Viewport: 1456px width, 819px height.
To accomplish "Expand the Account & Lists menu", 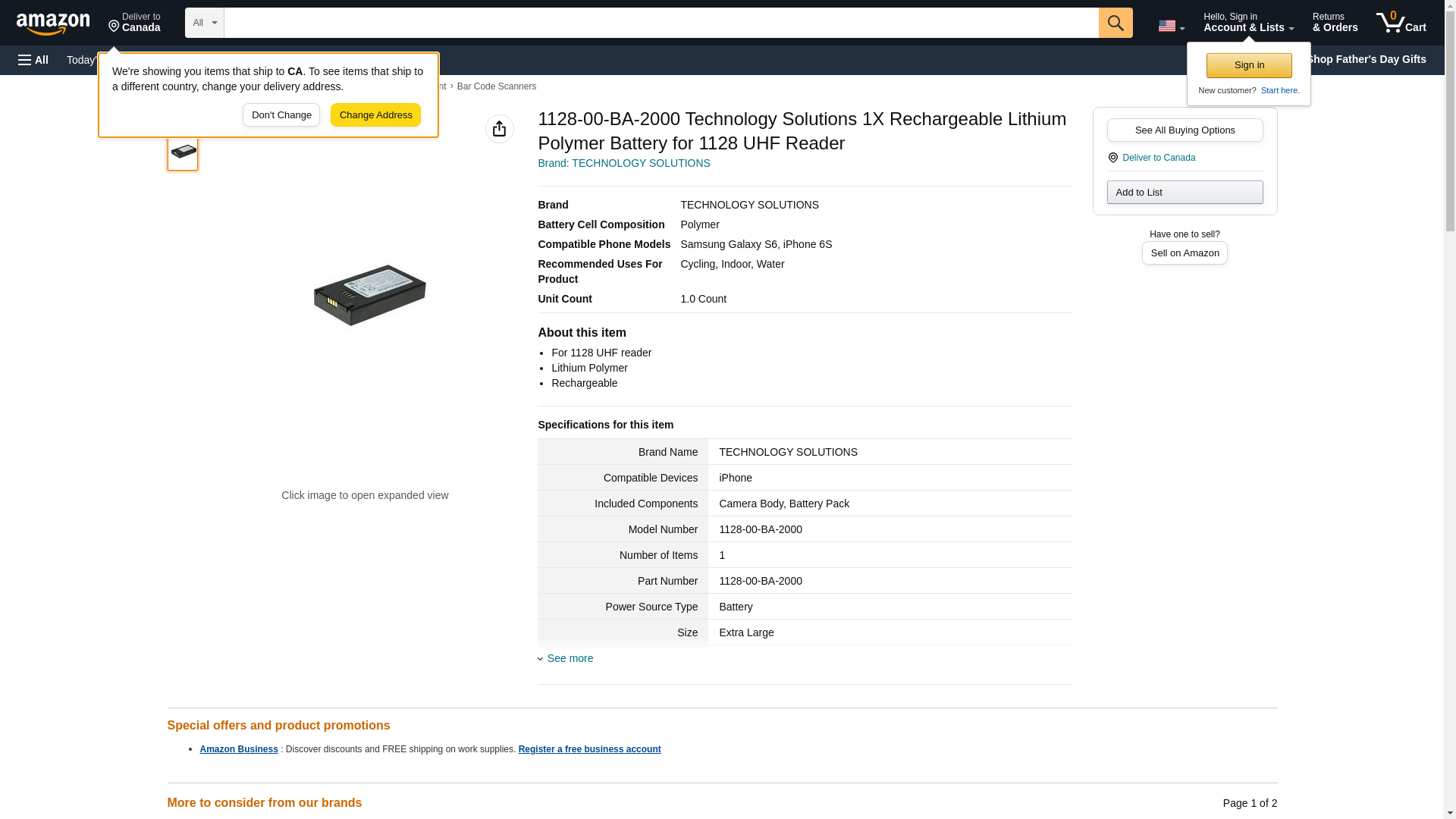I will coord(1247,23).
